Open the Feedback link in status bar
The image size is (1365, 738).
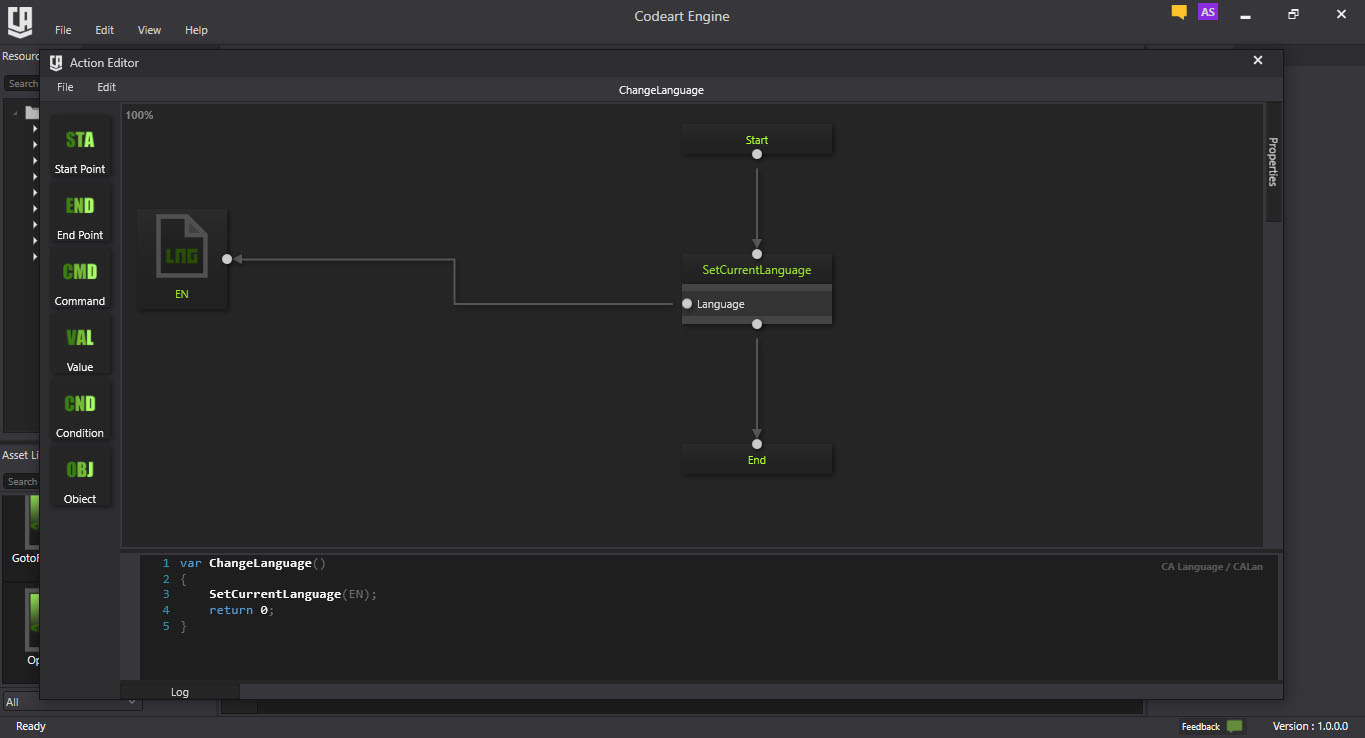pos(1201,727)
